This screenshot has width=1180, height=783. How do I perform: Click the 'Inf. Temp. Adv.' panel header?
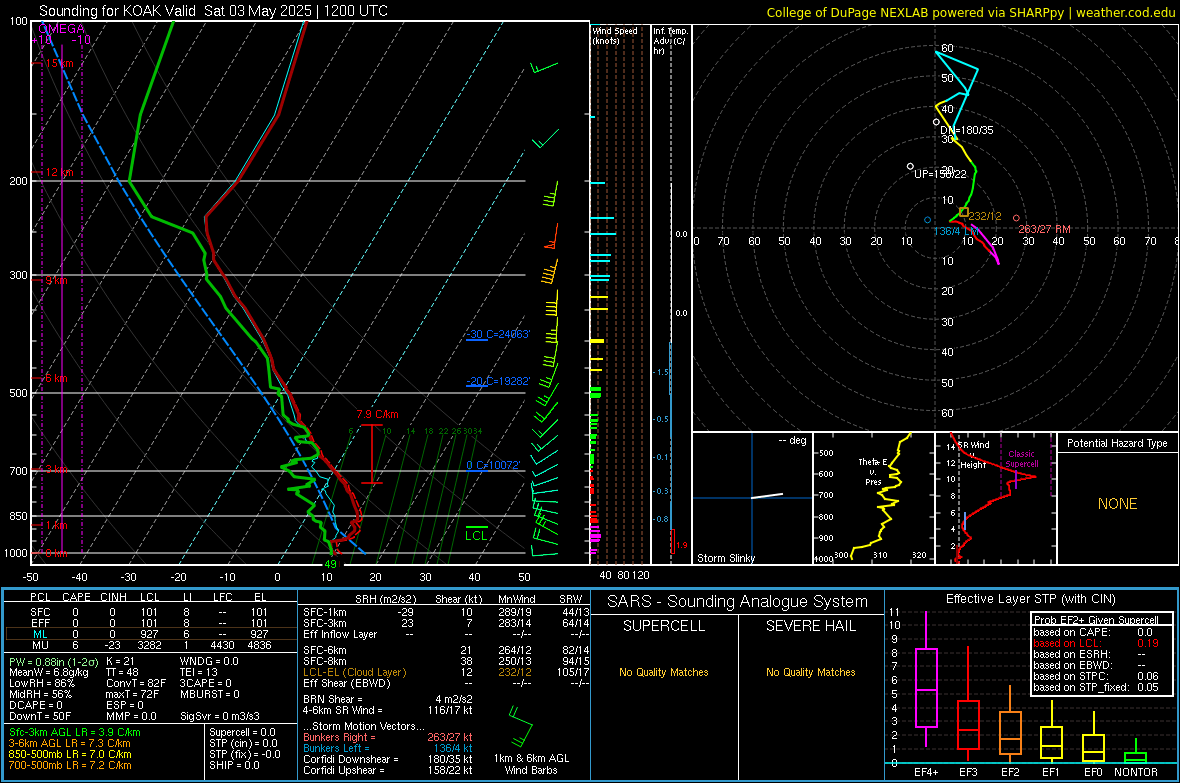670,41
